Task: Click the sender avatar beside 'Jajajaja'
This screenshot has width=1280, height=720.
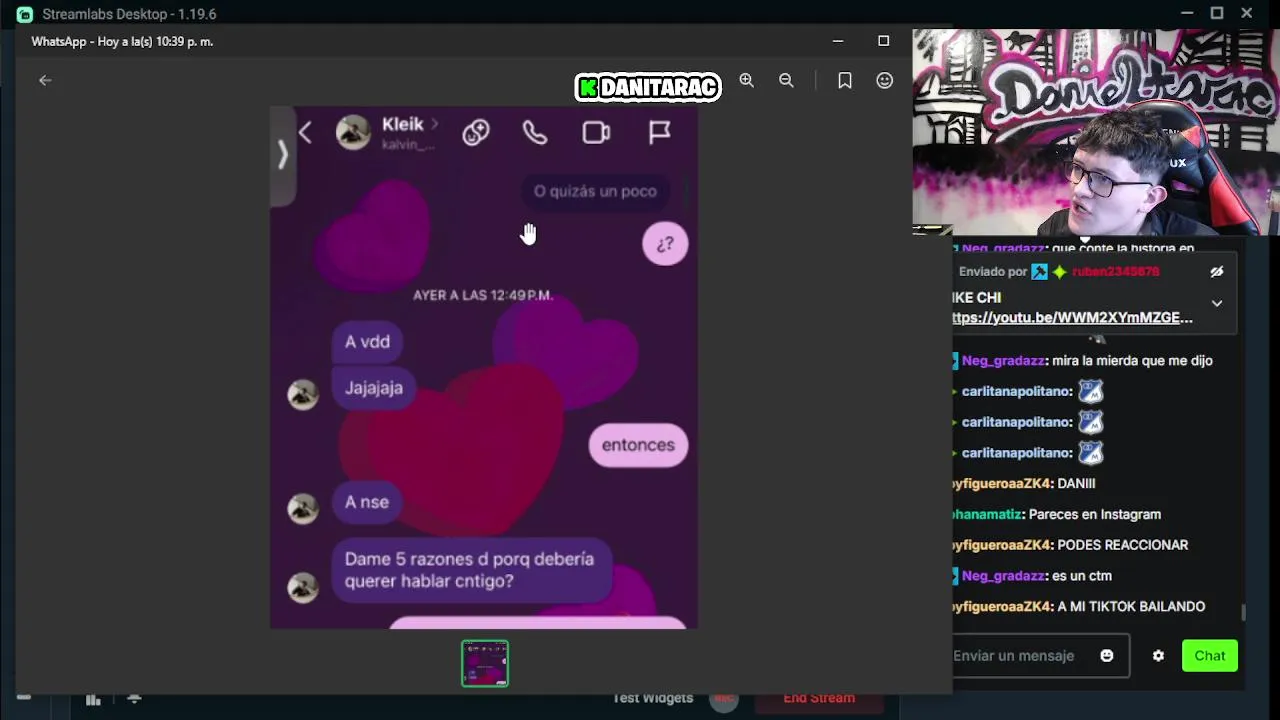Action: (x=303, y=394)
